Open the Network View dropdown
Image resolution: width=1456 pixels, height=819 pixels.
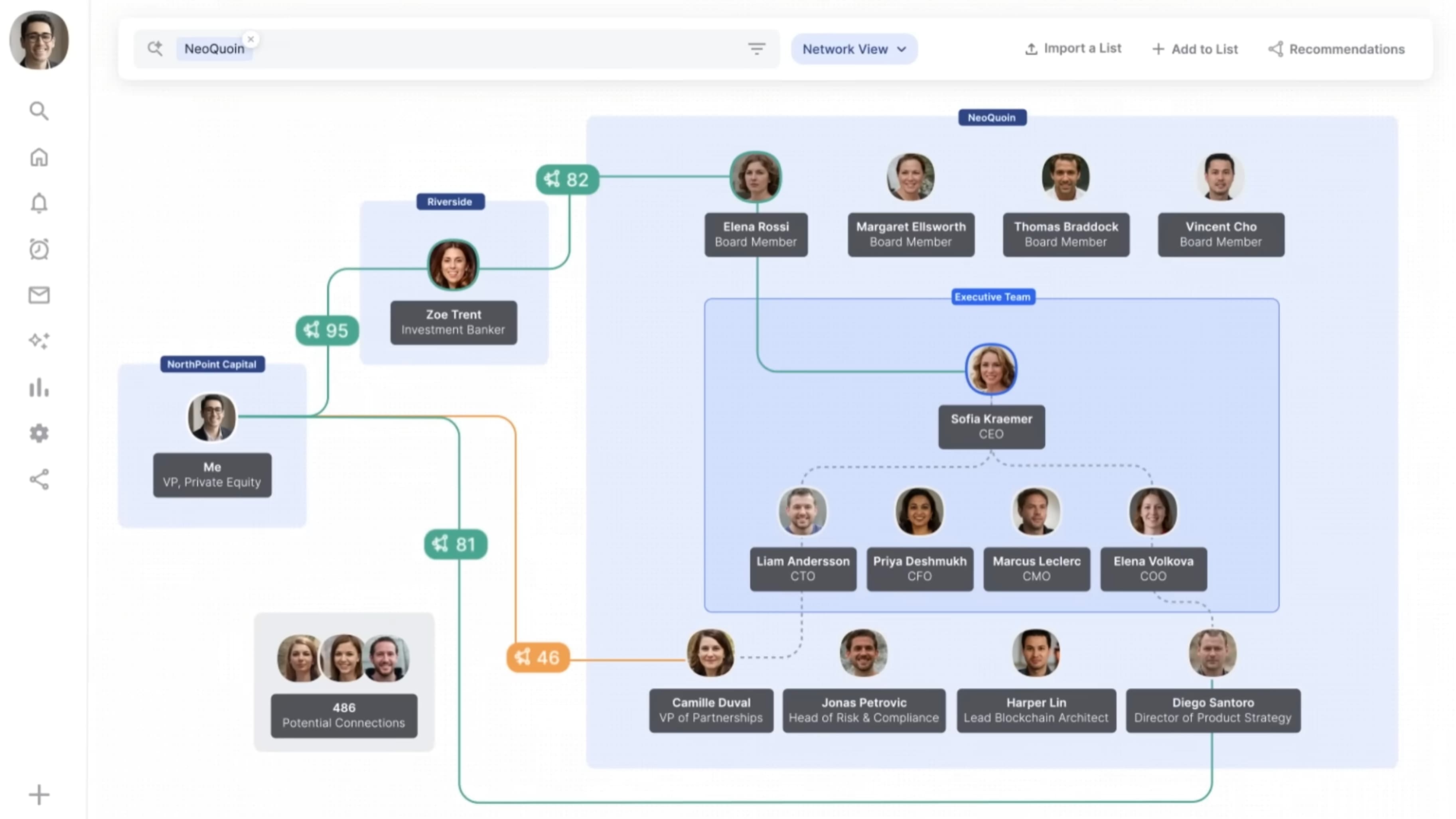854,49
